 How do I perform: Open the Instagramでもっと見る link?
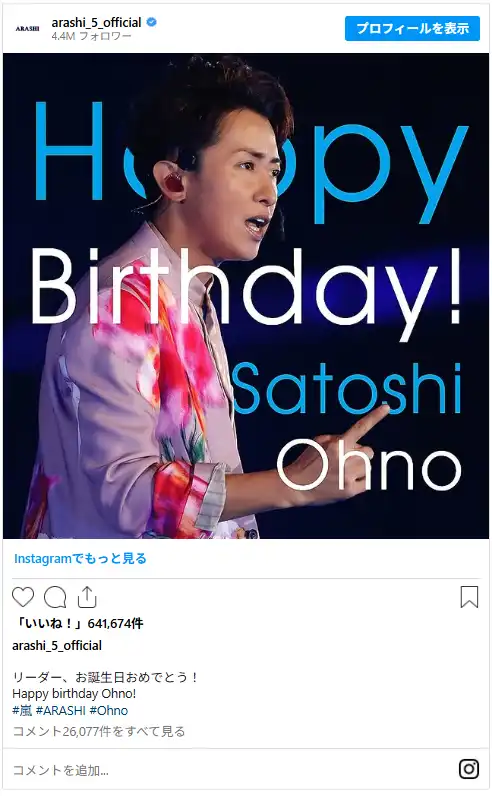[80, 558]
